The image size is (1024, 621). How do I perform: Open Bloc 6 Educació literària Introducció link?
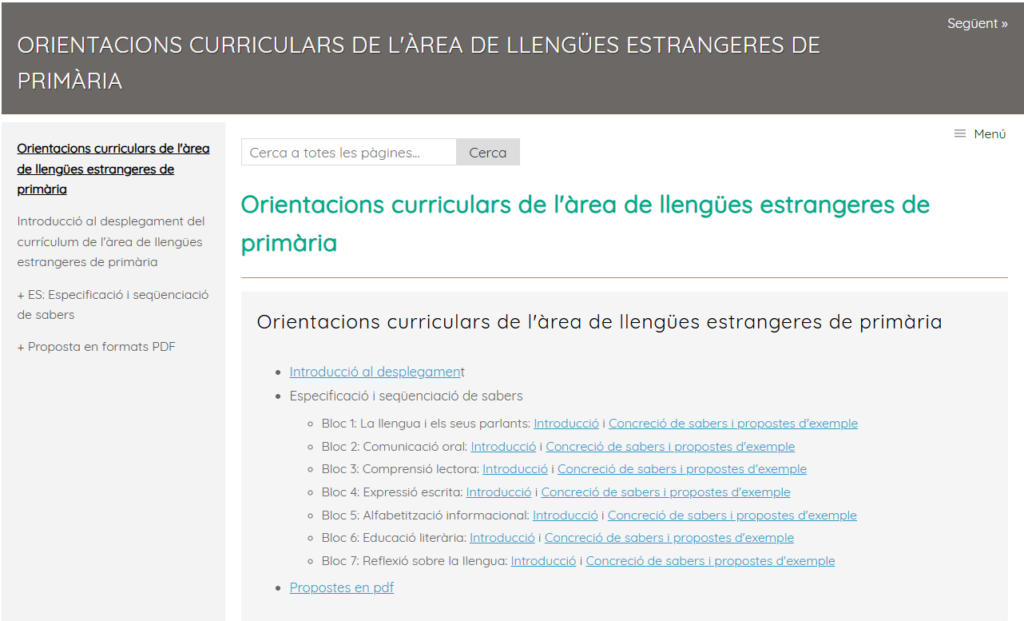502,538
